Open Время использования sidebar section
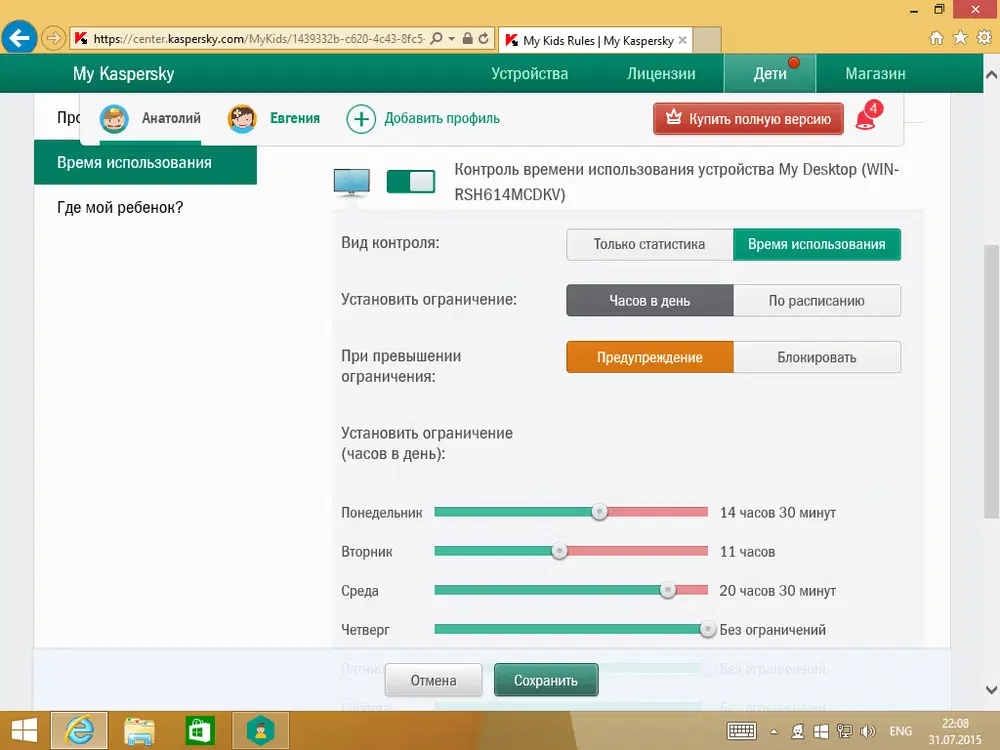Viewport: 1000px width, 750px height. click(x=145, y=163)
